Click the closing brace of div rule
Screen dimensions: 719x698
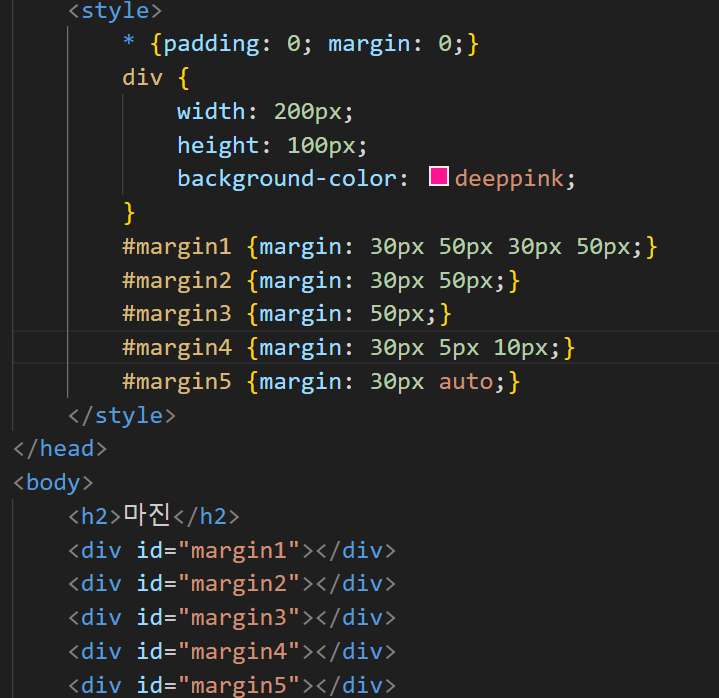[x=129, y=213]
